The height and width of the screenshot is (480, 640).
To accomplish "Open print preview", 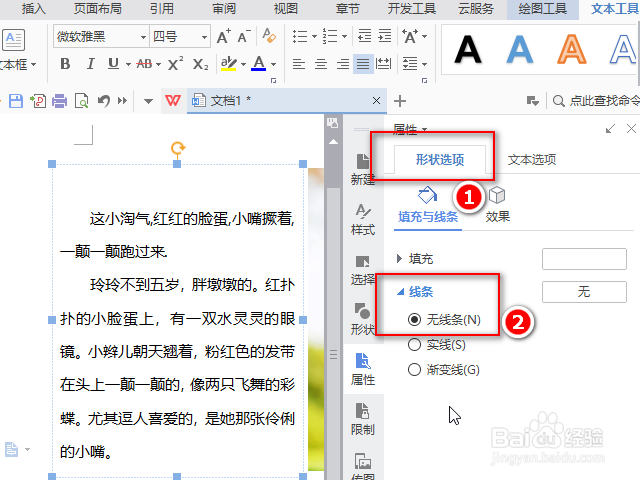I will click(82, 100).
